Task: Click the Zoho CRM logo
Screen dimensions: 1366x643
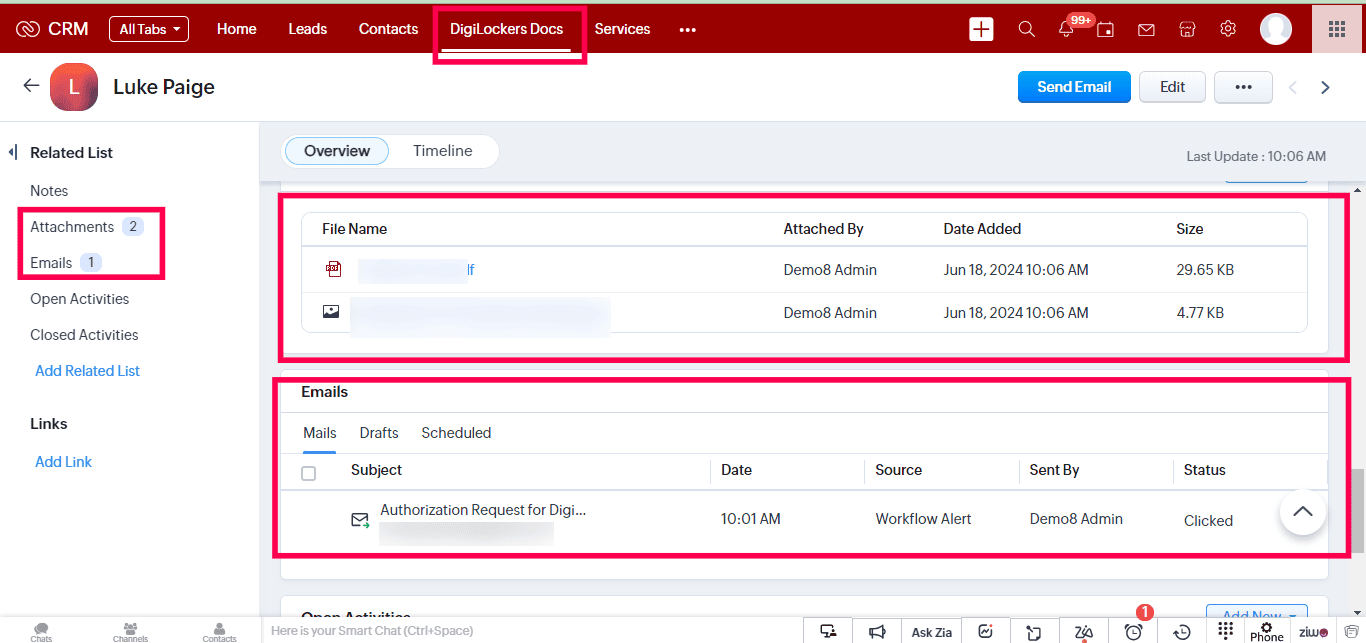Action: click(x=53, y=29)
